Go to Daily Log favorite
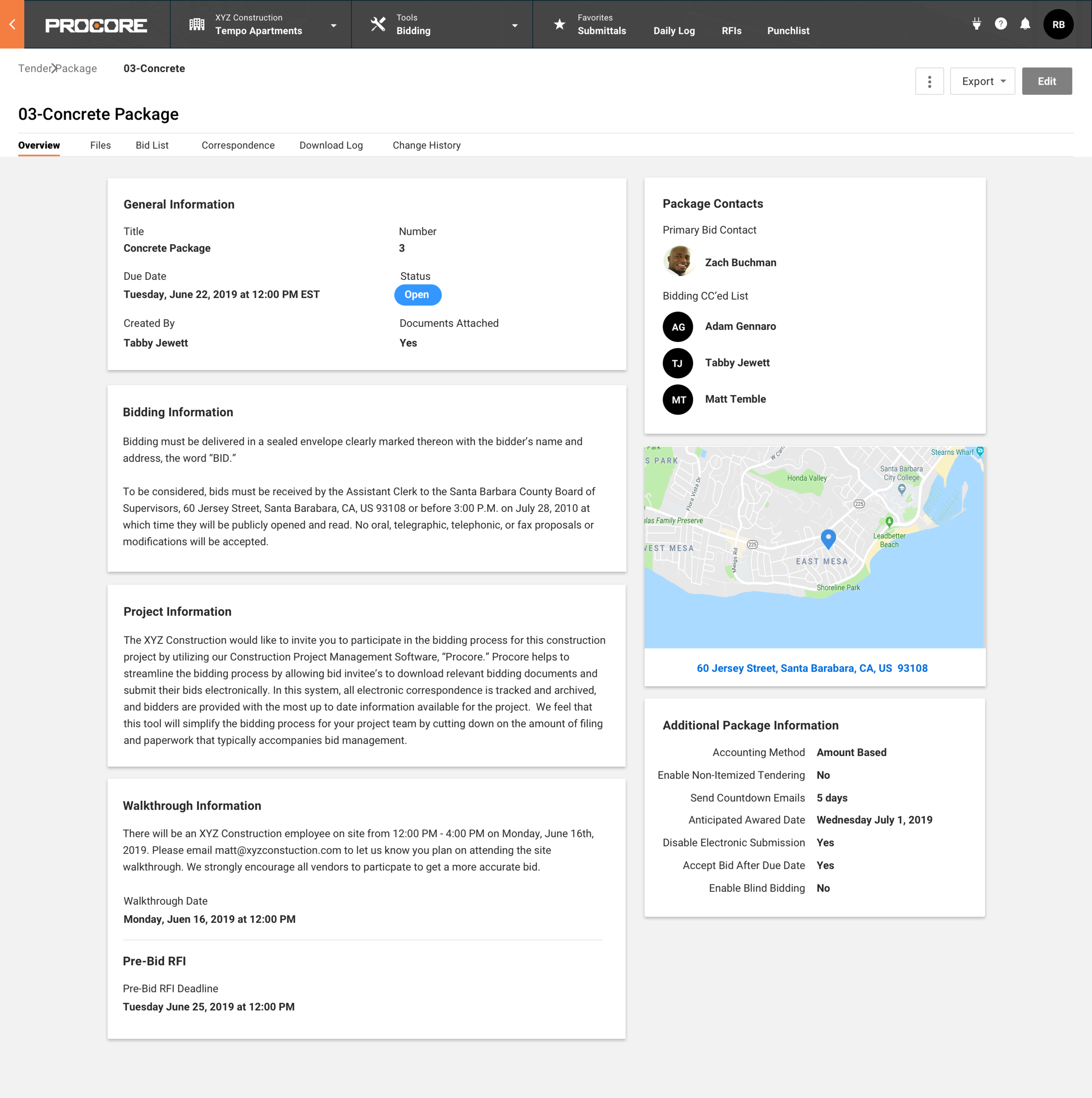This screenshot has width=1092, height=1098. click(674, 31)
